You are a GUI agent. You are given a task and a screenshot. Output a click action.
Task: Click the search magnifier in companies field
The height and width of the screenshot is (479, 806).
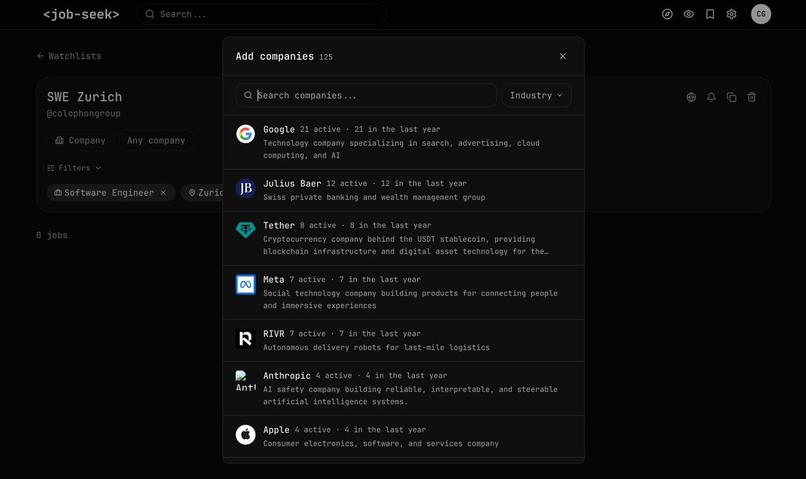pyautogui.click(x=248, y=96)
